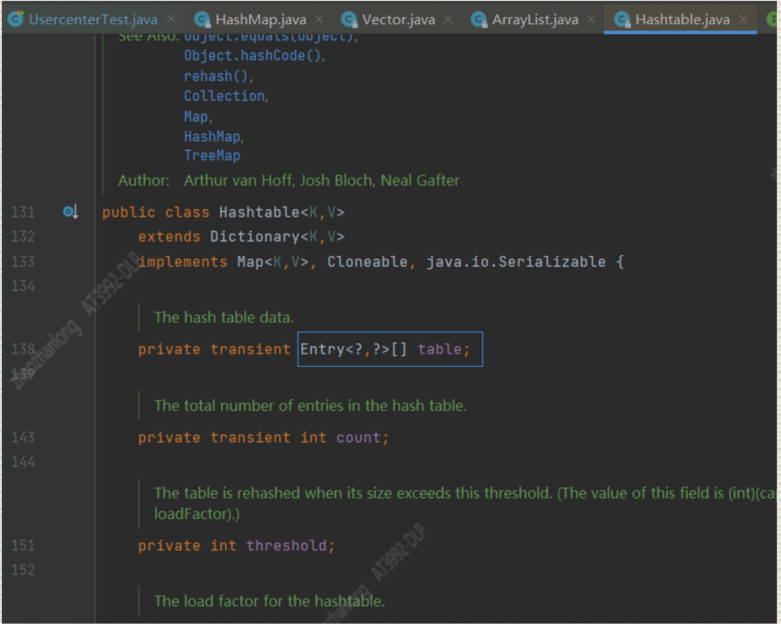The image size is (781, 624).
Task: Click 'The total number of entries' comment
Action: (310, 405)
